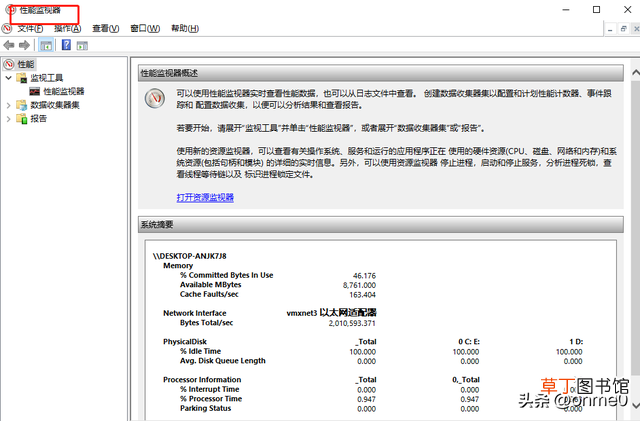Click the 46.176 committed bytes value

point(364,276)
